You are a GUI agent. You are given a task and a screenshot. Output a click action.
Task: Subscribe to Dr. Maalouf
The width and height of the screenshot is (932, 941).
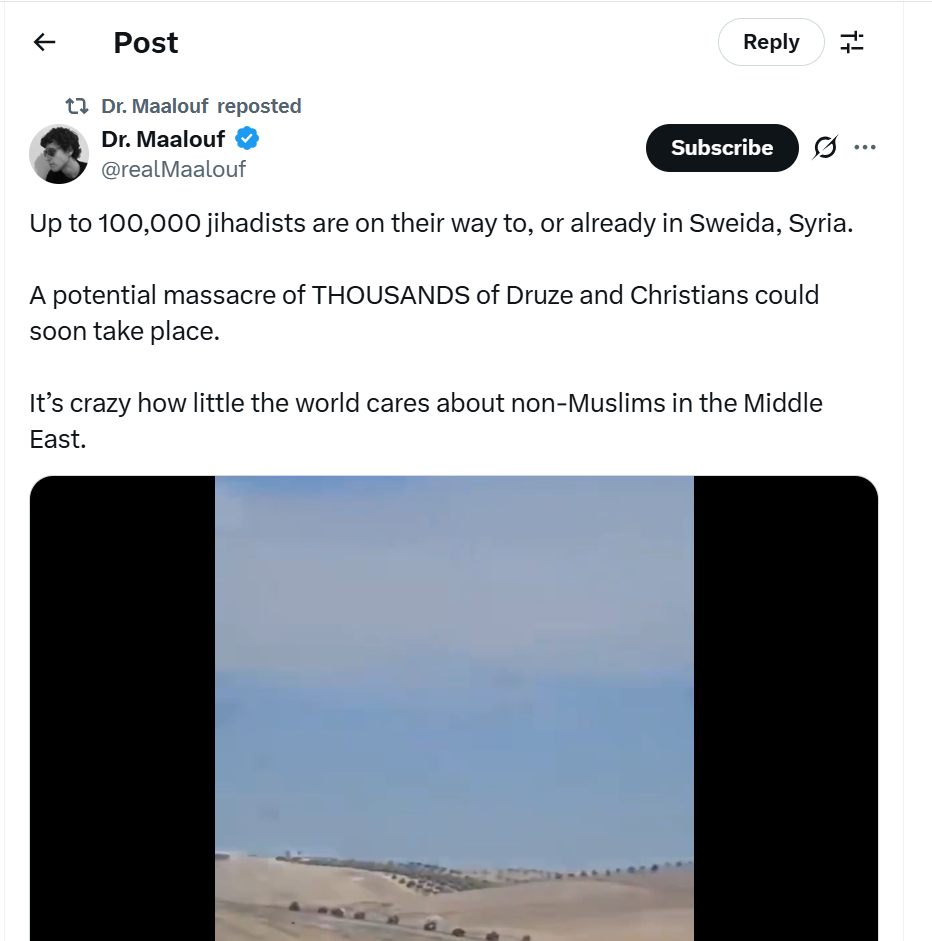722,148
